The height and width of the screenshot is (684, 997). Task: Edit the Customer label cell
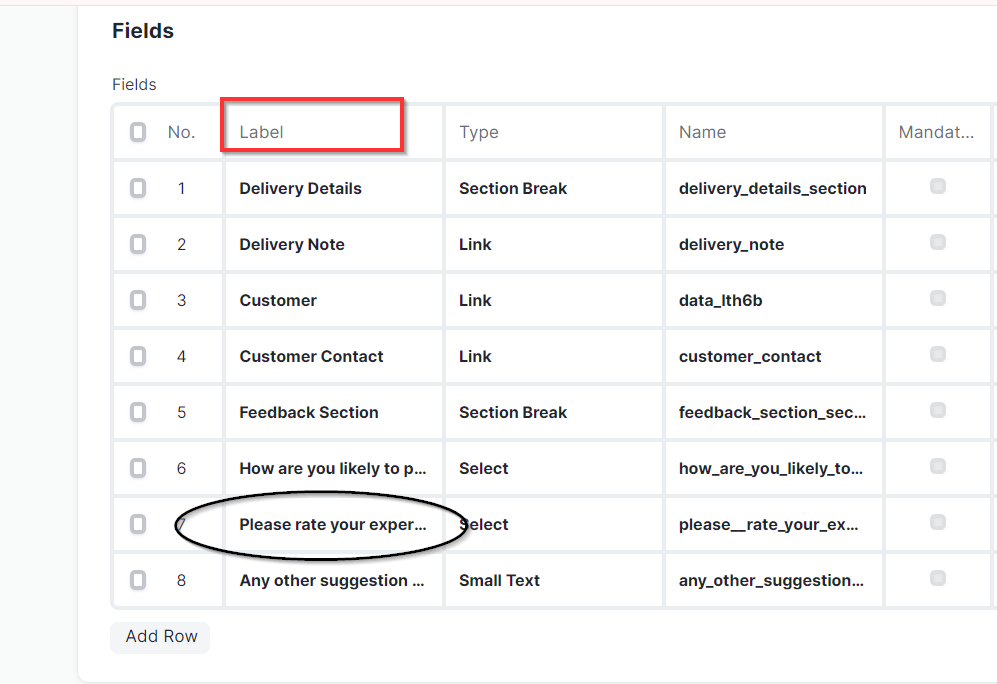tap(333, 300)
